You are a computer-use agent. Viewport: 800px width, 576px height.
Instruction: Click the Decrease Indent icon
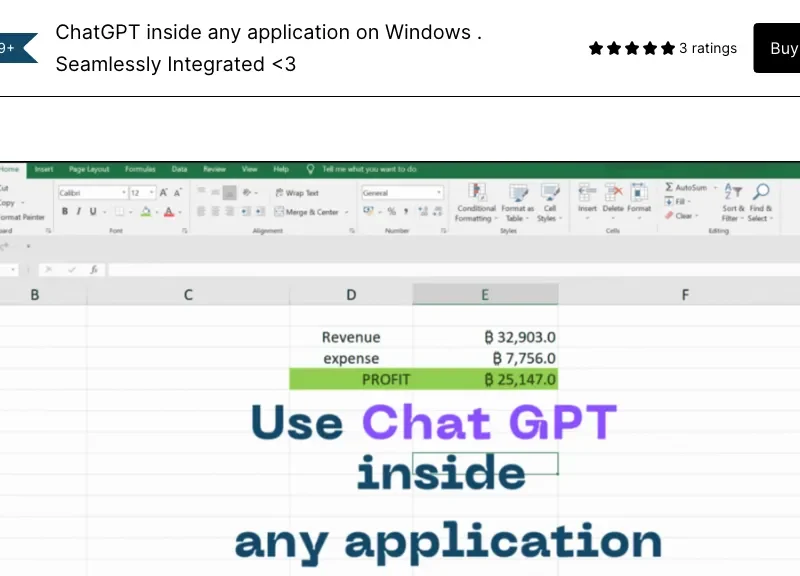pyautogui.click(x=246, y=211)
